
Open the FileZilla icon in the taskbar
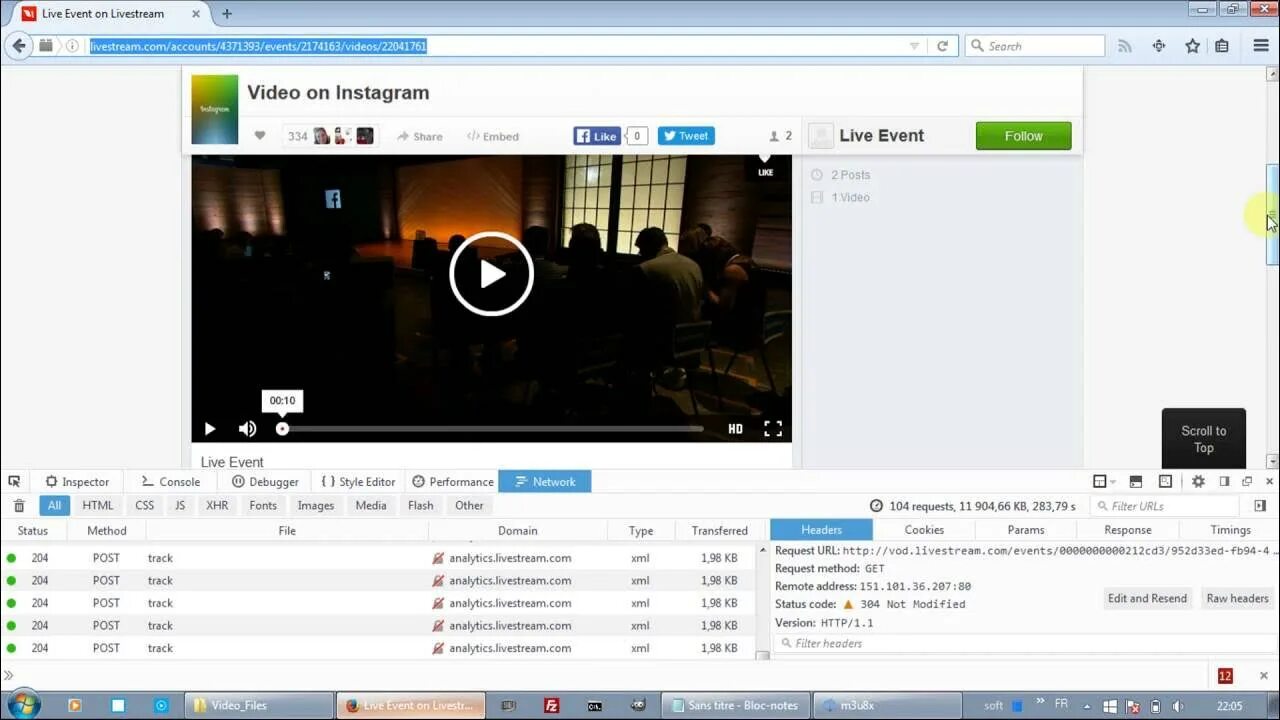click(x=551, y=705)
